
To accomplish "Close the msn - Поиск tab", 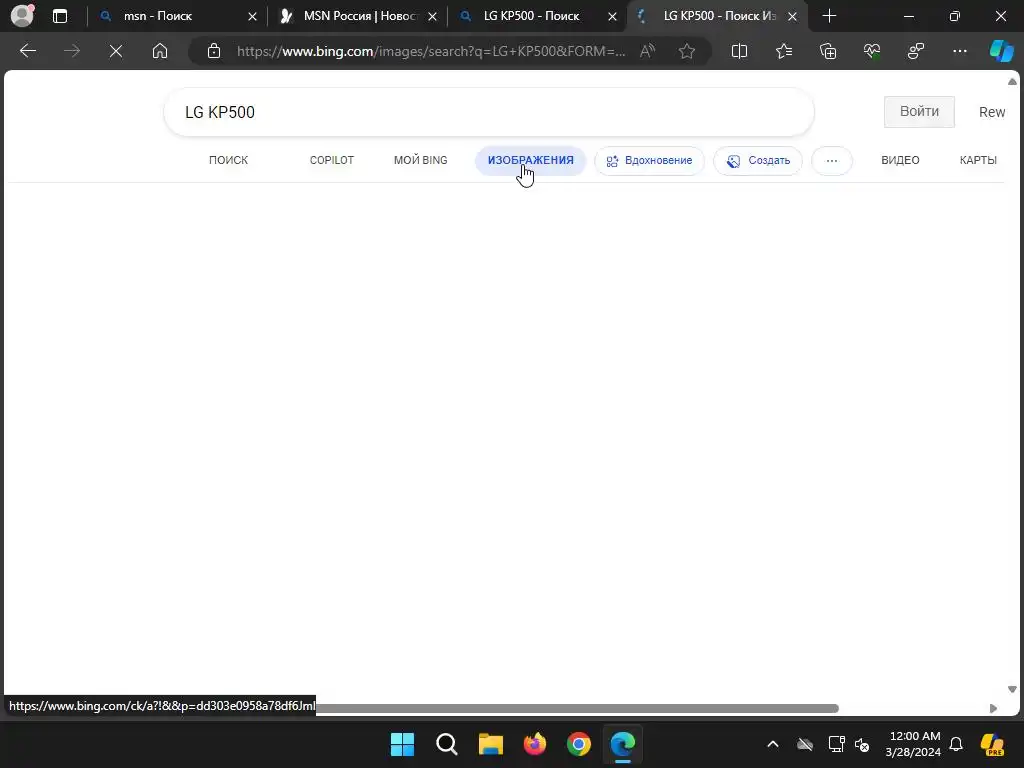I will pos(252,16).
